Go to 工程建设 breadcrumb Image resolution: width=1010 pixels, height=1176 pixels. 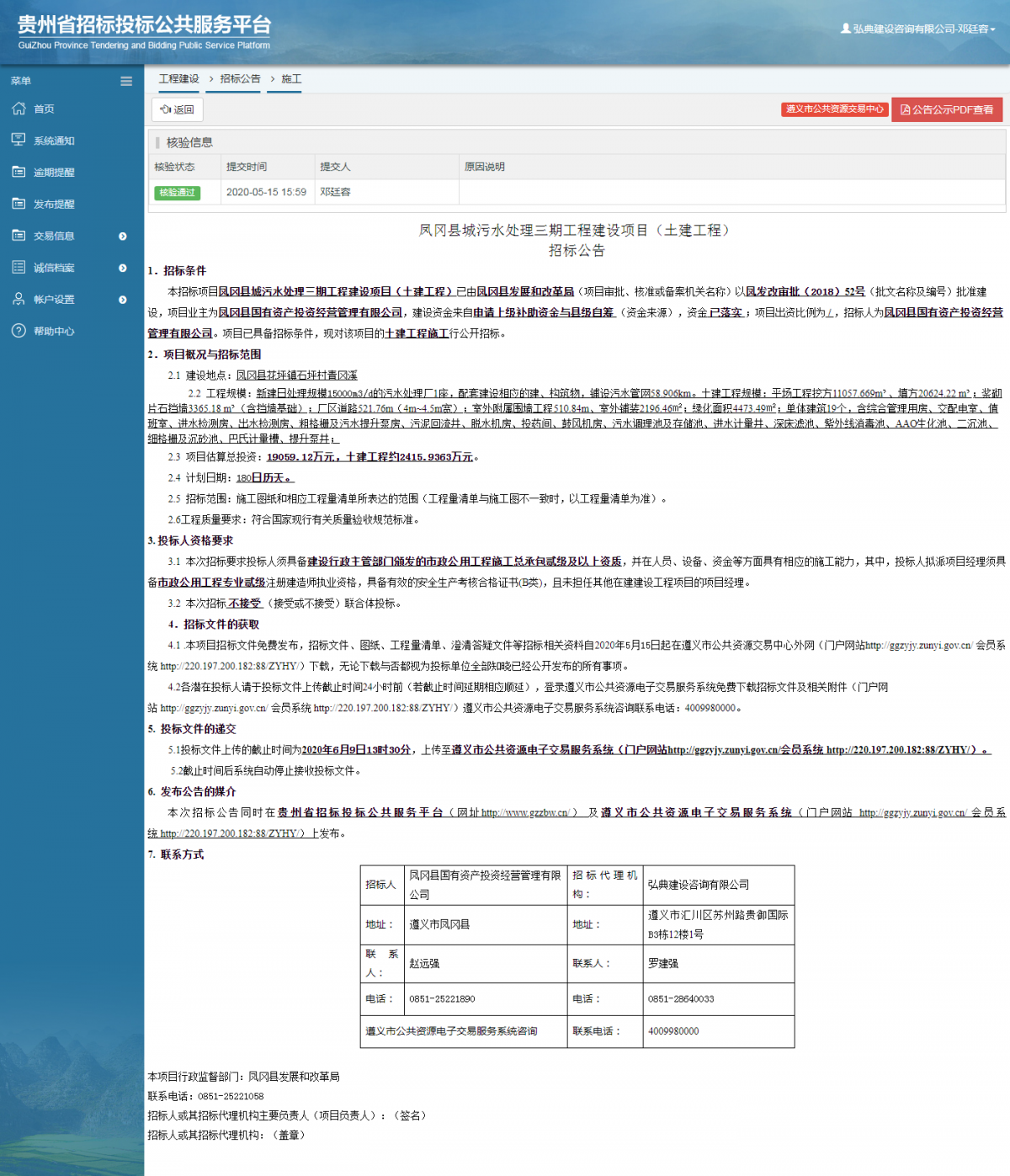tap(179, 79)
